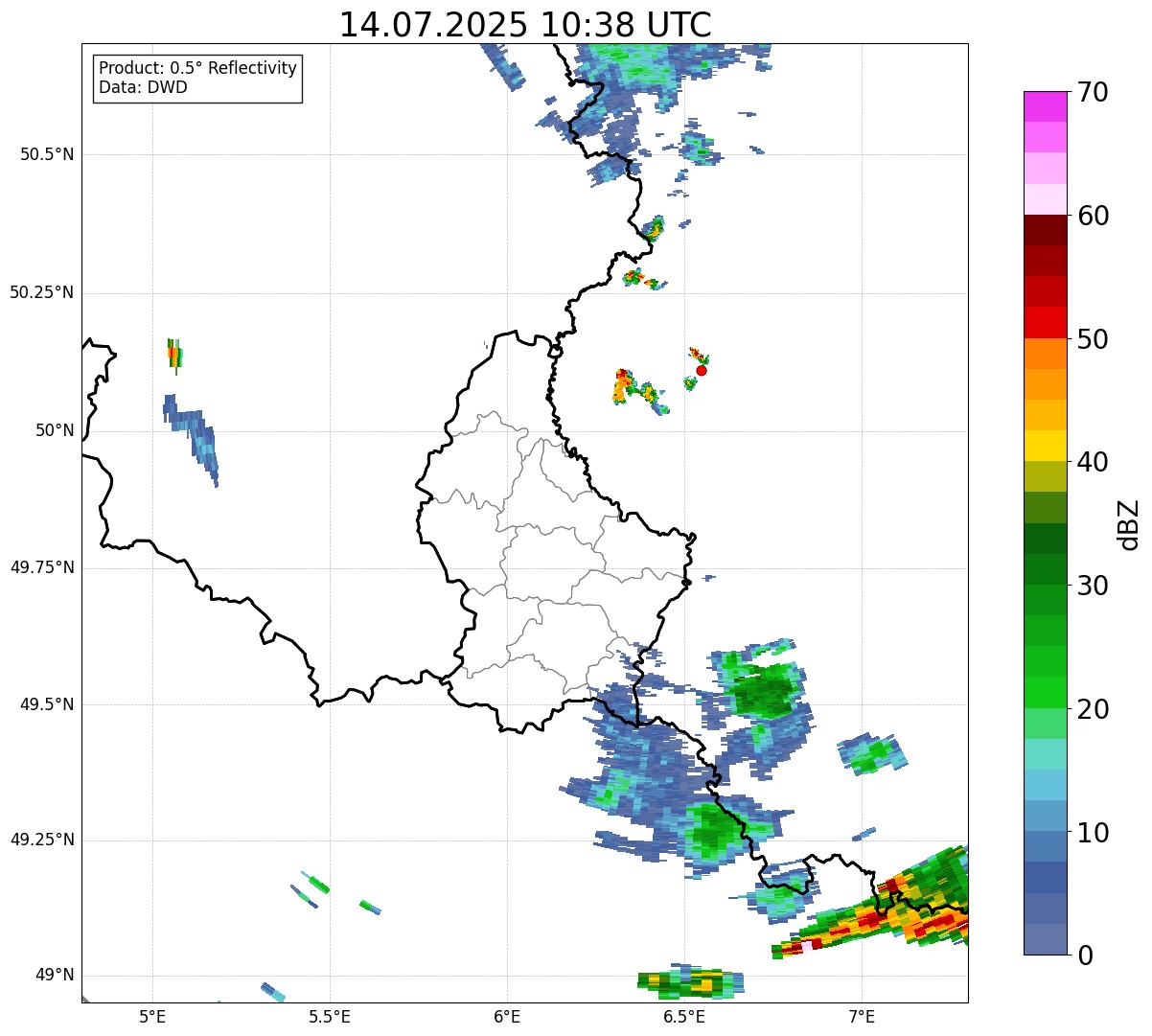This screenshot has width=1152, height=1036.
Task: Click the 5°E longitude label
Action: tap(152, 1017)
